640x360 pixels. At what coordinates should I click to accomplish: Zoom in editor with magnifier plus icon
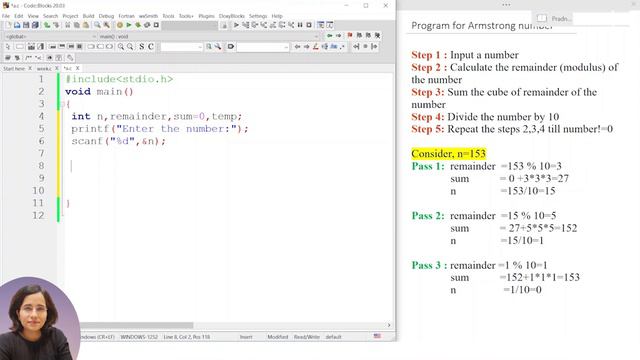121,47
